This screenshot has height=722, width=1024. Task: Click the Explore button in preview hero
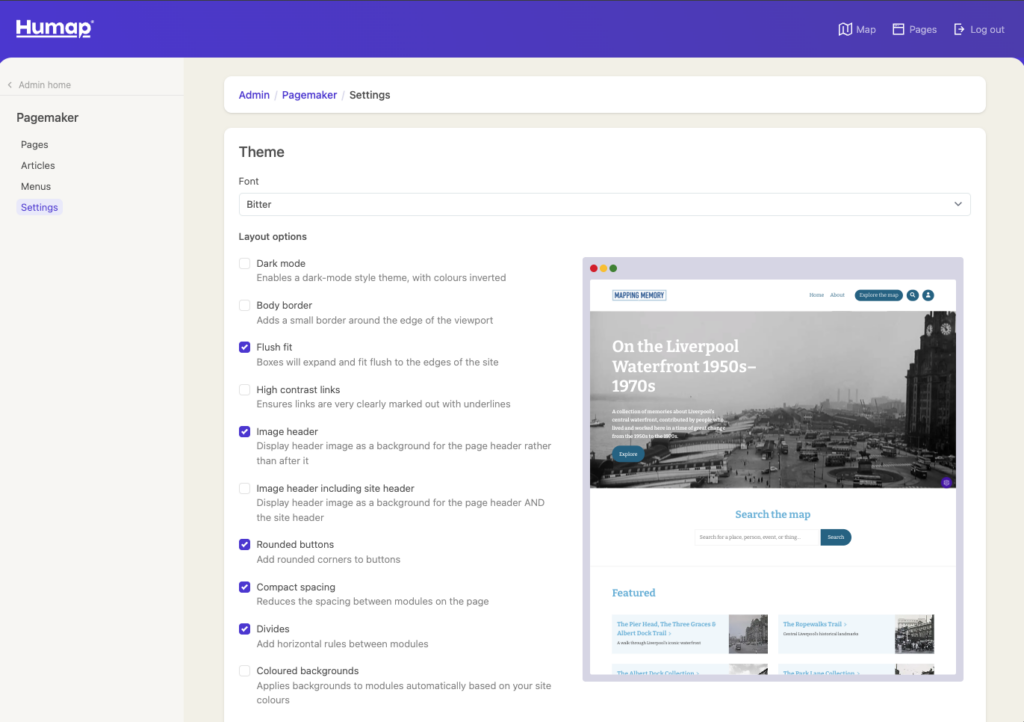coord(628,454)
